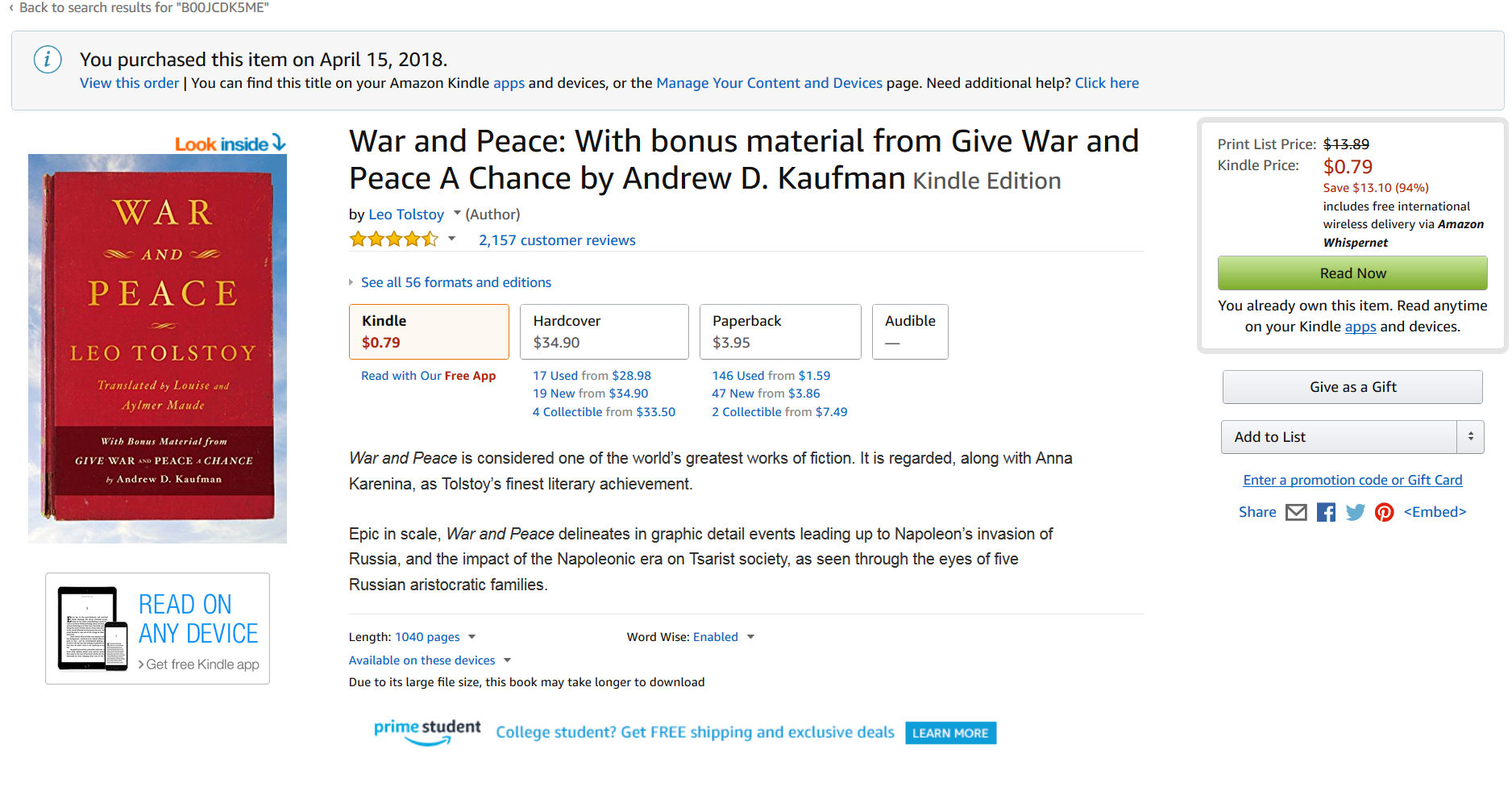Select the Audible format tab
The width and height of the screenshot is (1512, 787).
(x=910, y=331)
